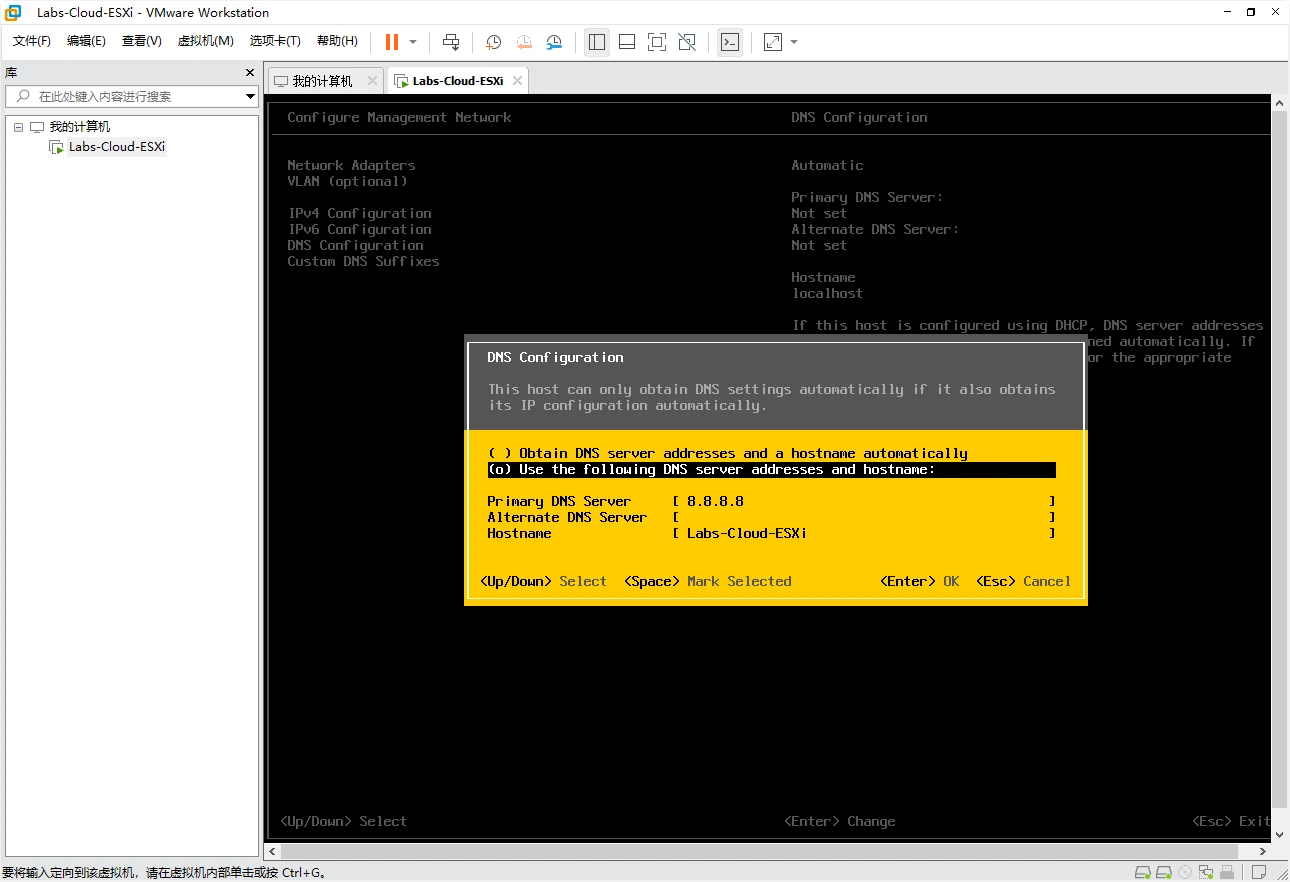Open the stretch guest dropdown arrow

tap(794, 42)
